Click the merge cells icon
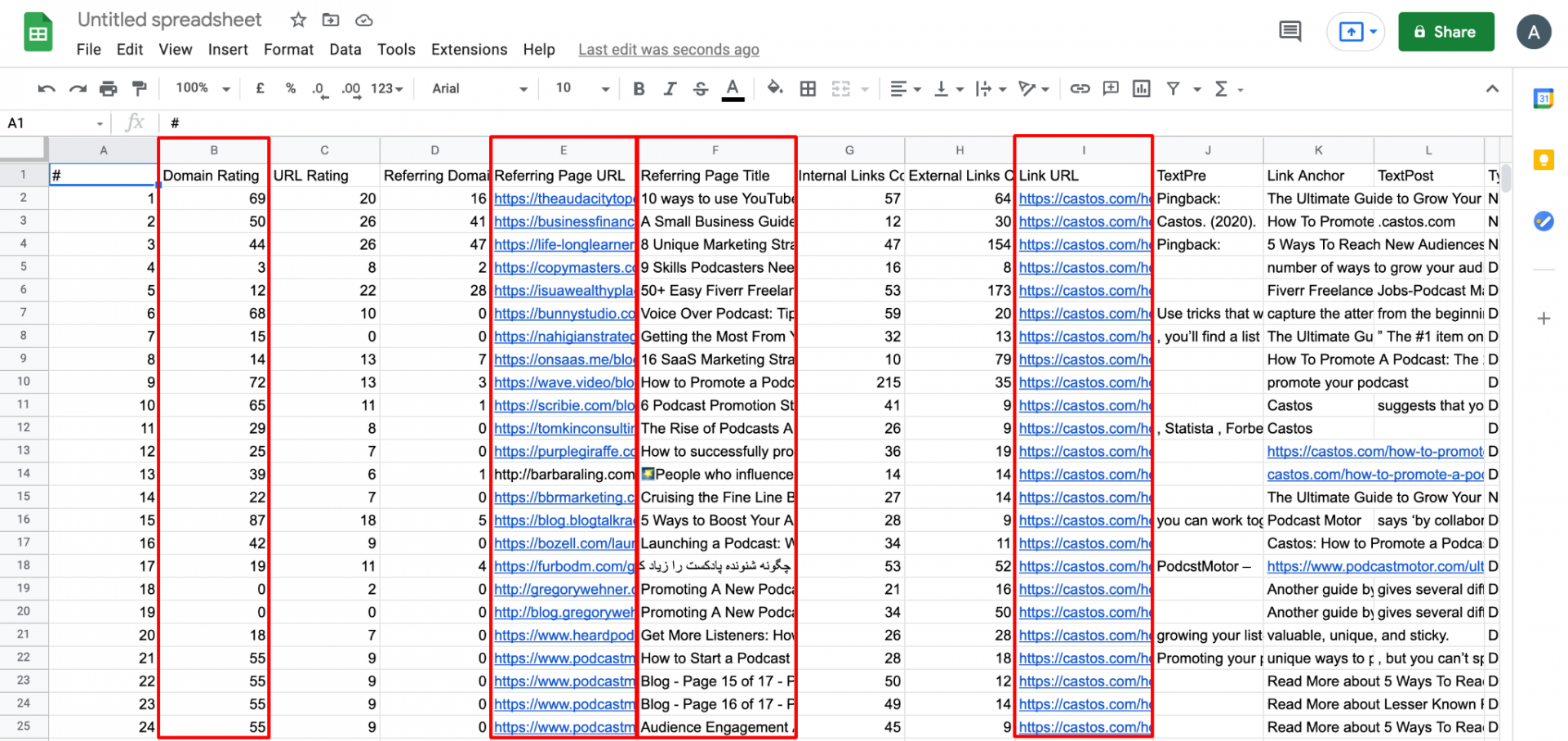The height and width of the screenshot is (741, 1568). click(841, 89)
